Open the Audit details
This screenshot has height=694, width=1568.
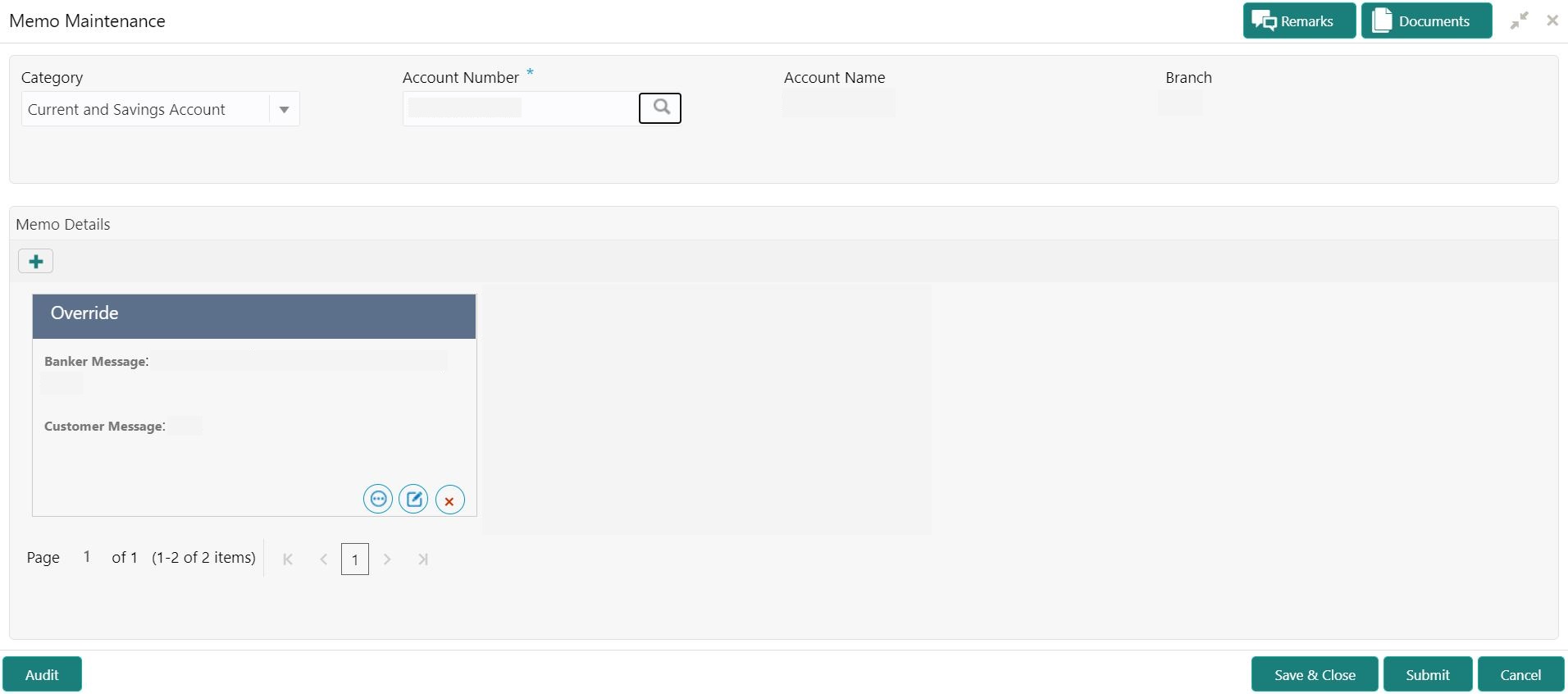point(42,674)
